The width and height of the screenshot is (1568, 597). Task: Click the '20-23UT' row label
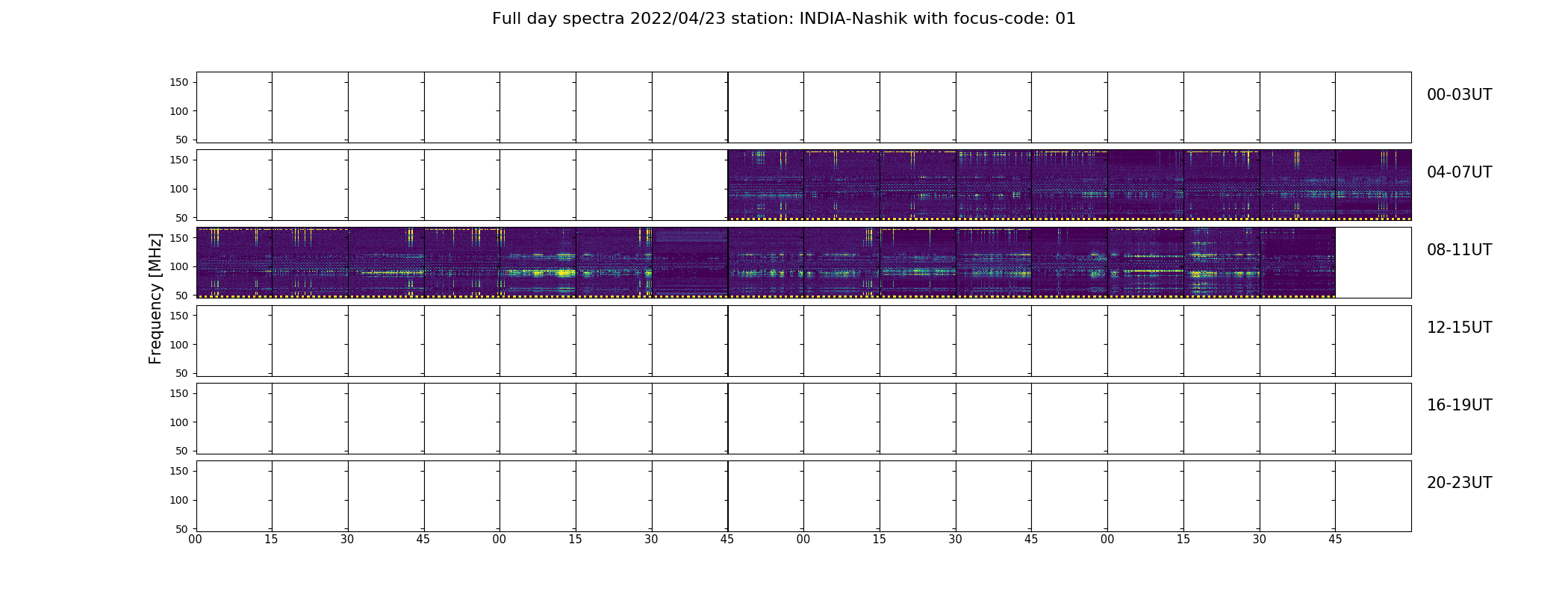pos(1459,483)
